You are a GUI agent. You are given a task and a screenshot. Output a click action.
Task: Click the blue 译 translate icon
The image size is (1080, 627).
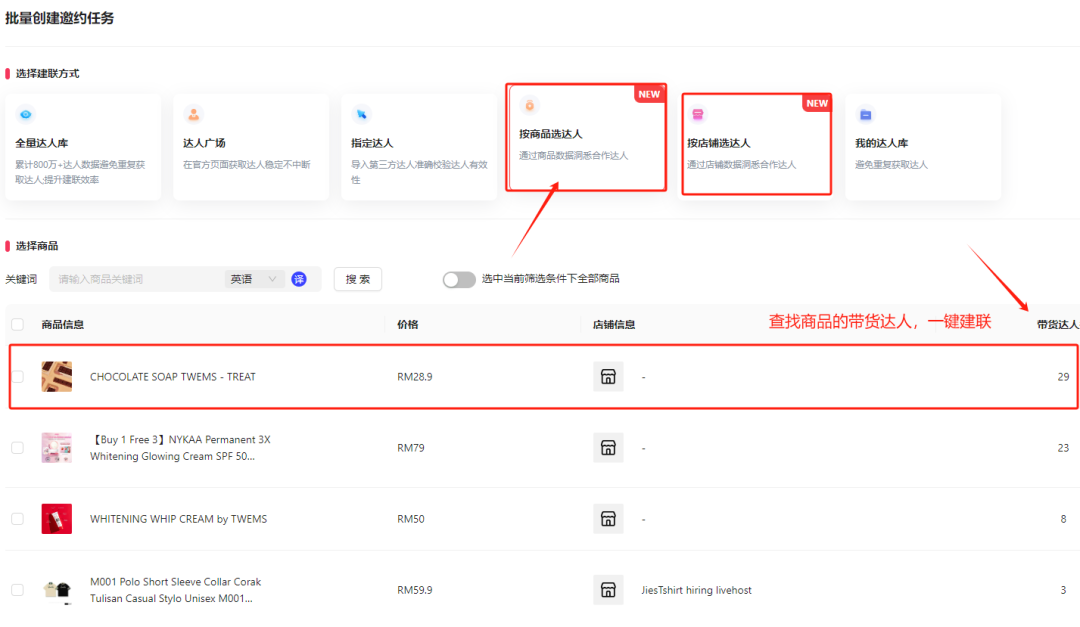click(299, 279)
